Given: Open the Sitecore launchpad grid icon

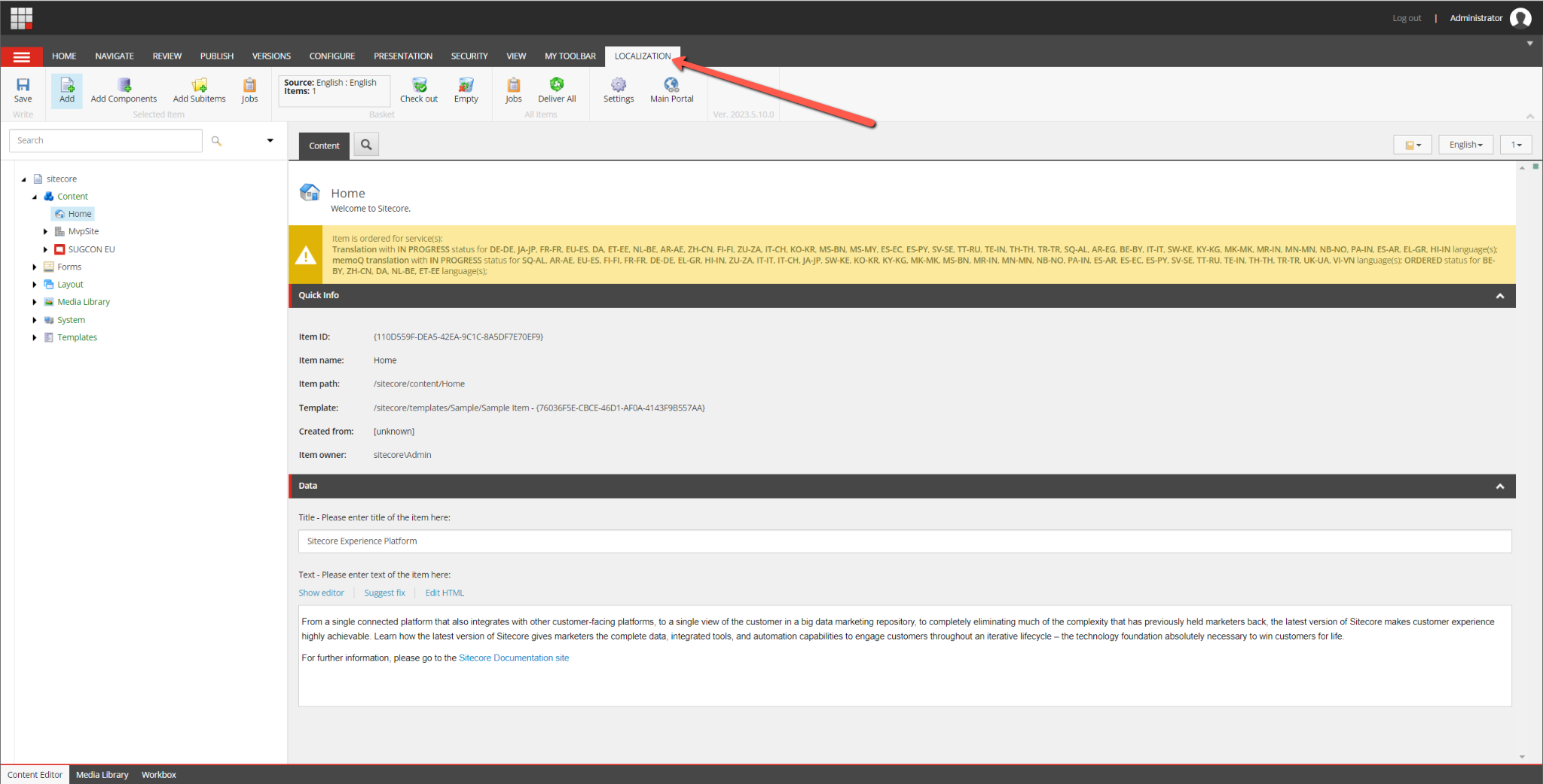Looking at the screenshot, I should pyautogui.click(x=21, y=18).
